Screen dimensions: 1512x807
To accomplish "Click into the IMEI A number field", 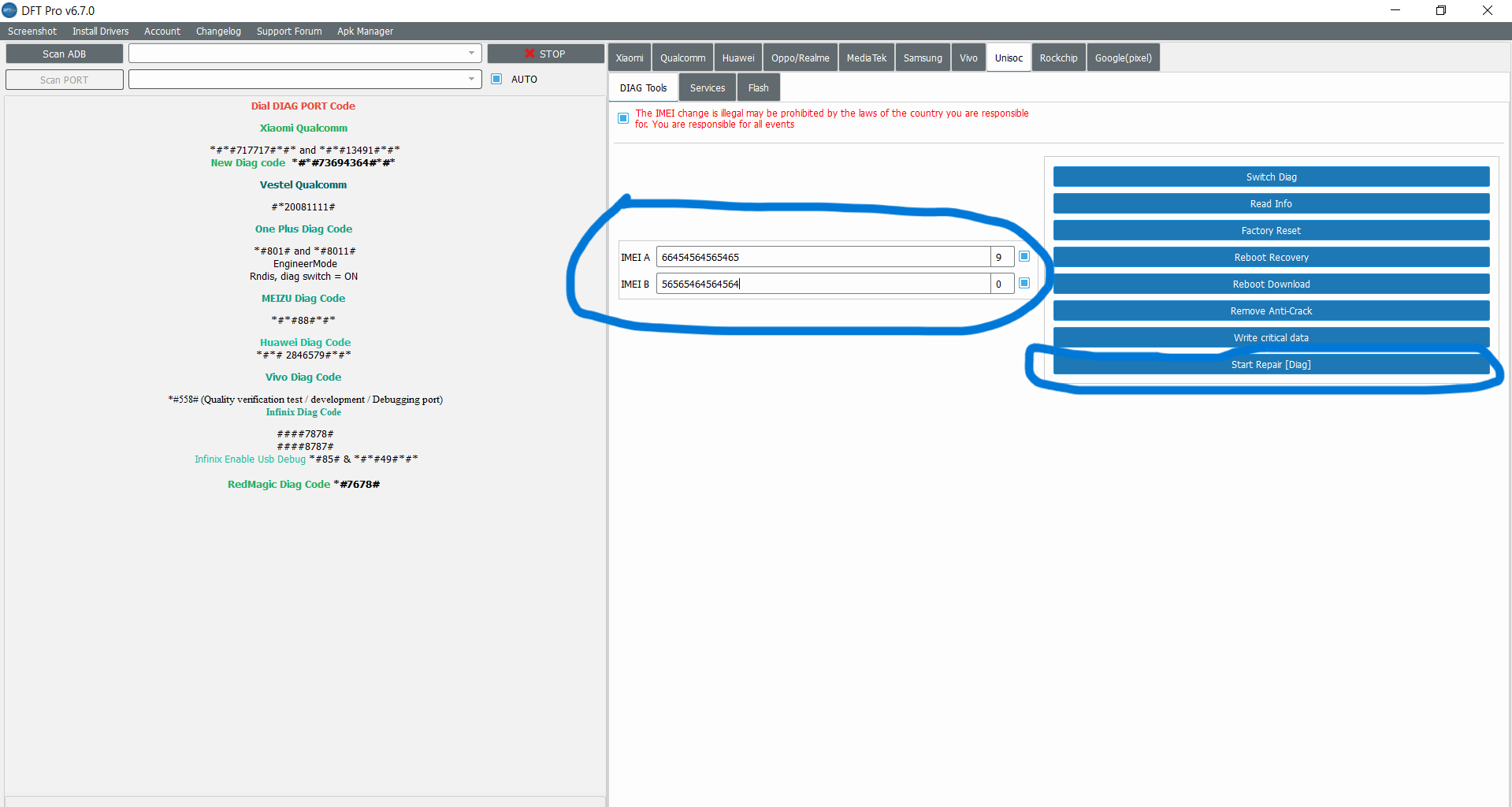I will tap(823, 257).
